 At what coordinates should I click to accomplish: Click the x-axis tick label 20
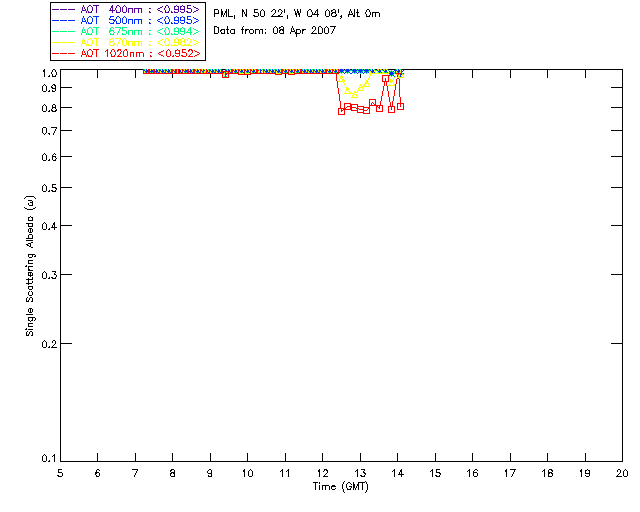click(x=622, y=473)
